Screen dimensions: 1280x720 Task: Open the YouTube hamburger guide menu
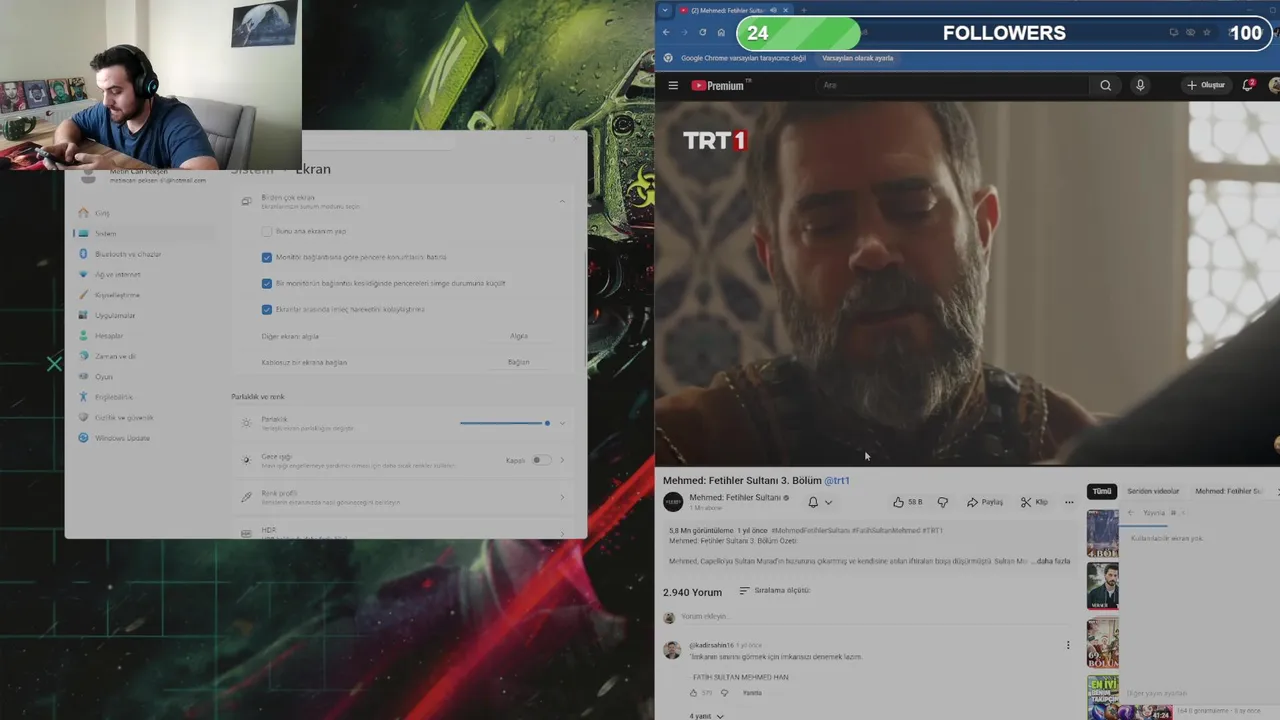(x=673, y=85)
